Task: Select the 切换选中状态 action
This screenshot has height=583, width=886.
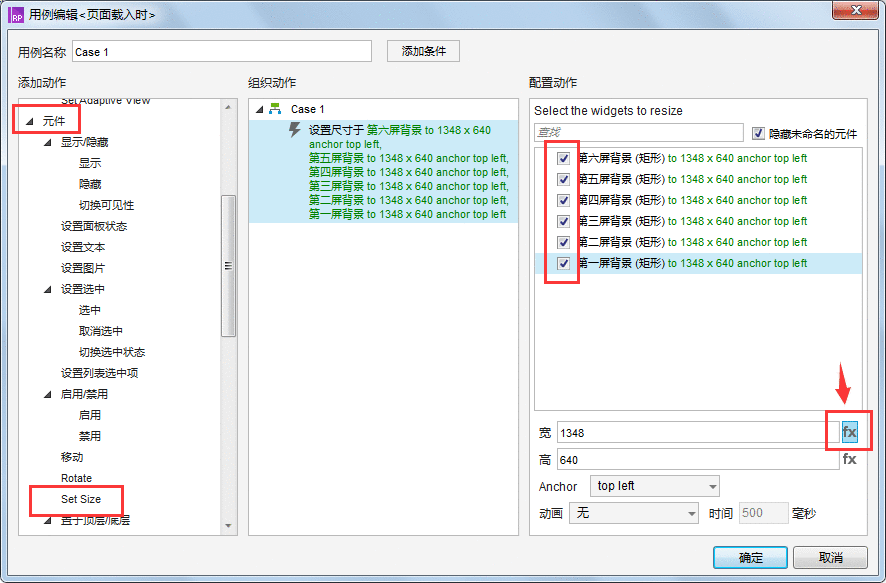Action: [112, 352]
